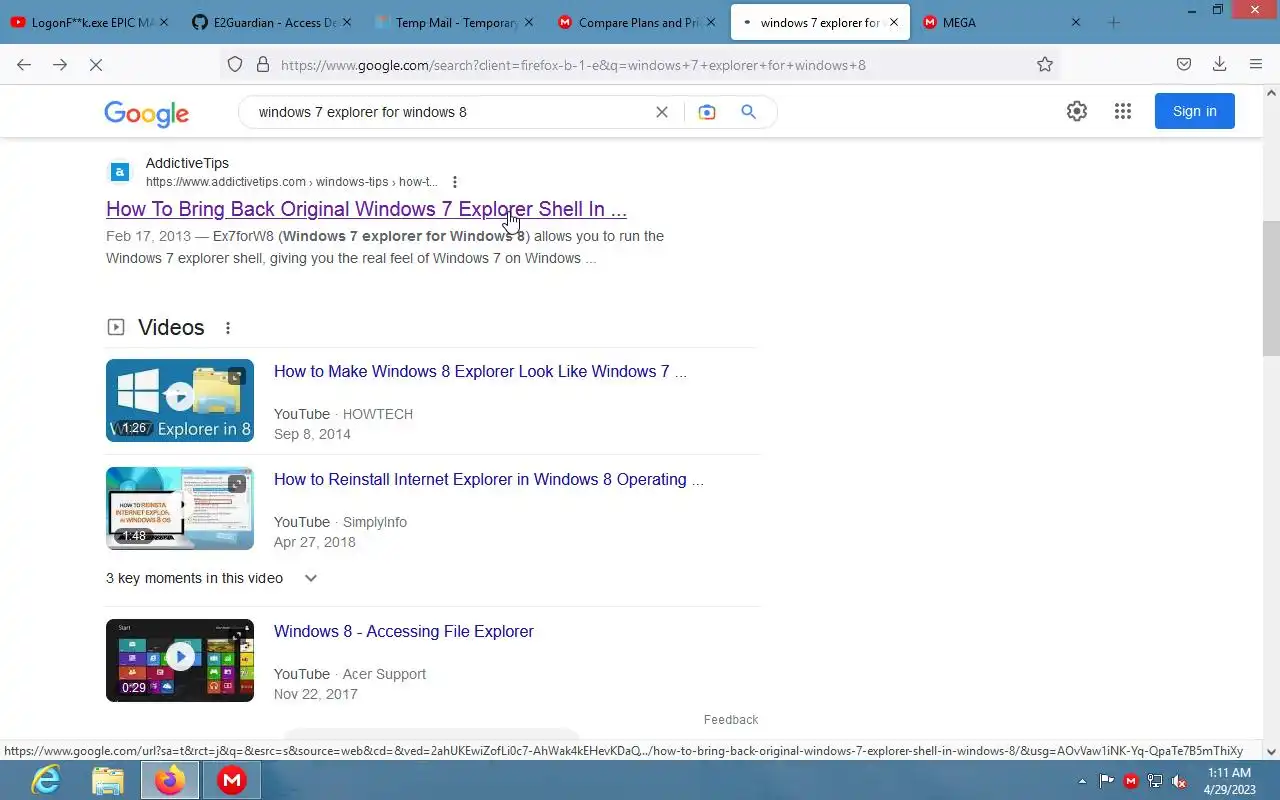The image size is (1280, 800).
Task: Switch to E2Guardian GitHub tab
Action: 274,22
